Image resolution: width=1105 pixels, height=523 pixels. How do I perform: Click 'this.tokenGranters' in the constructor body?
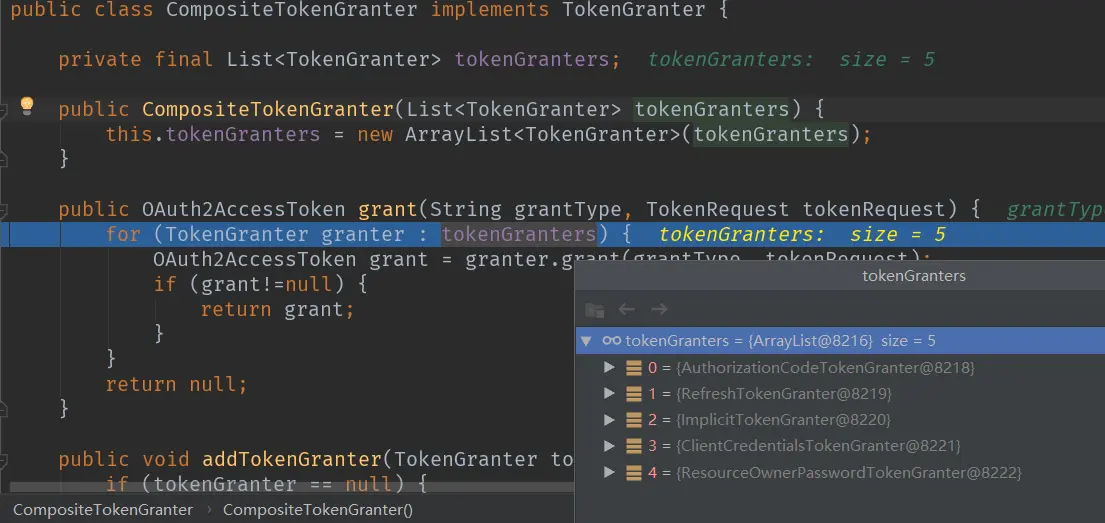pos(213,134)
